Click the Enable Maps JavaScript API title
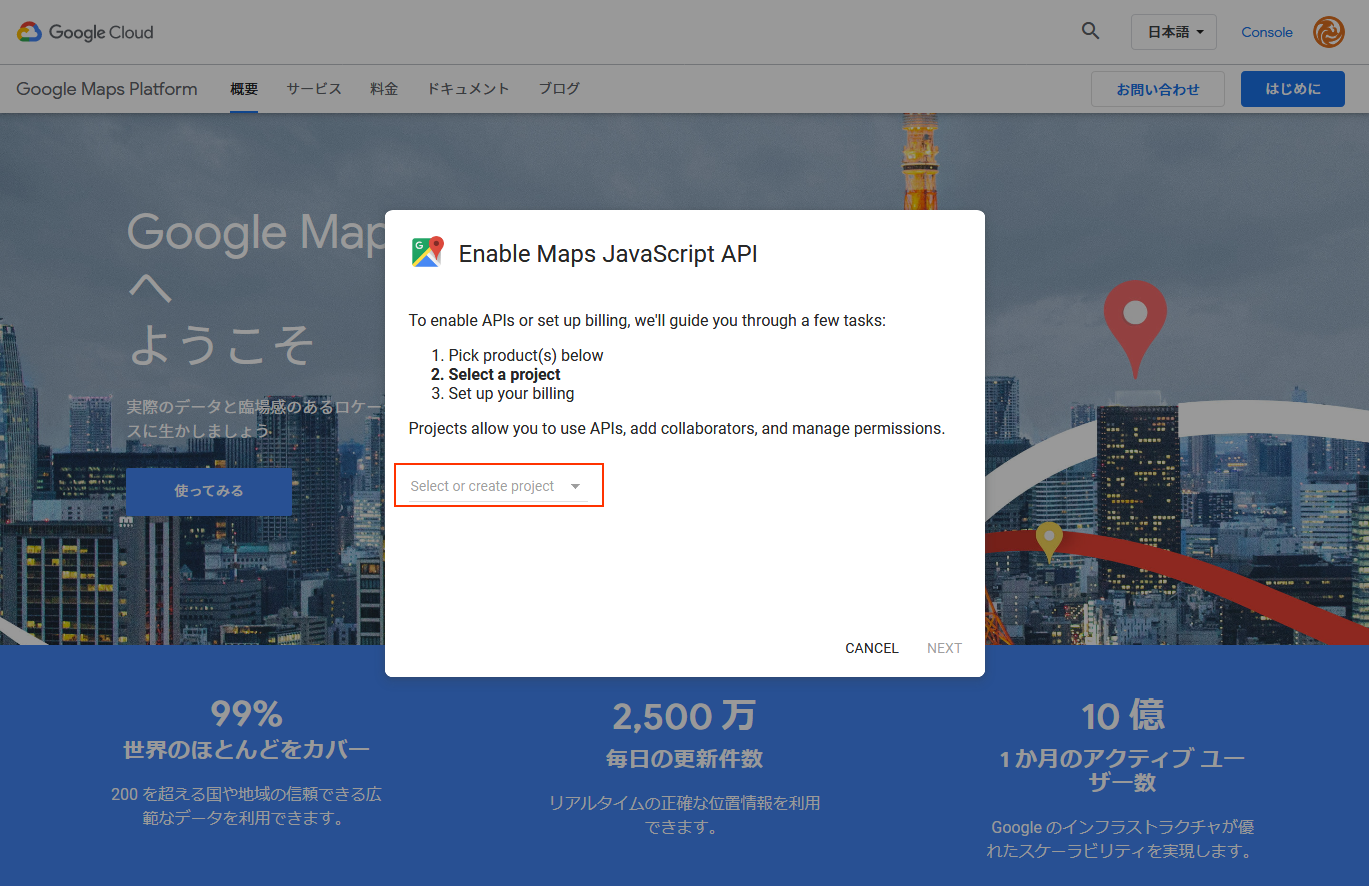Viewport: 1369px width, 886px height. [x=608, y=254]
